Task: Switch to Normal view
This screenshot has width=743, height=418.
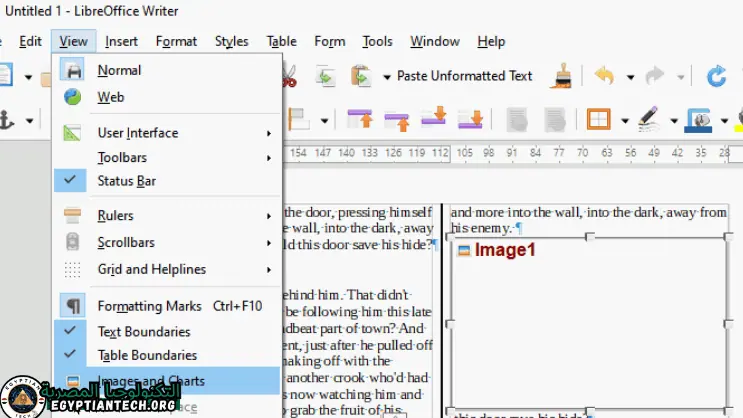Action: tap(167, 70)
